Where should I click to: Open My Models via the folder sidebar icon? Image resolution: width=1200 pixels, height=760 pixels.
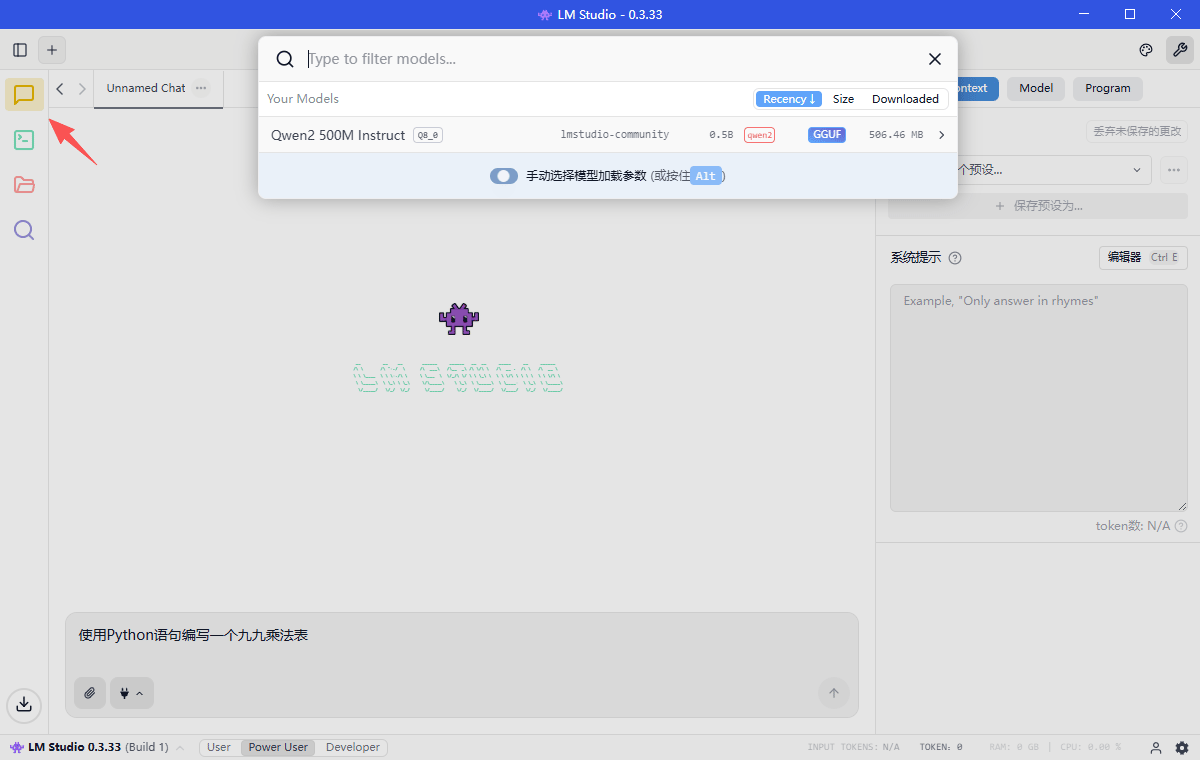(23, 184)
